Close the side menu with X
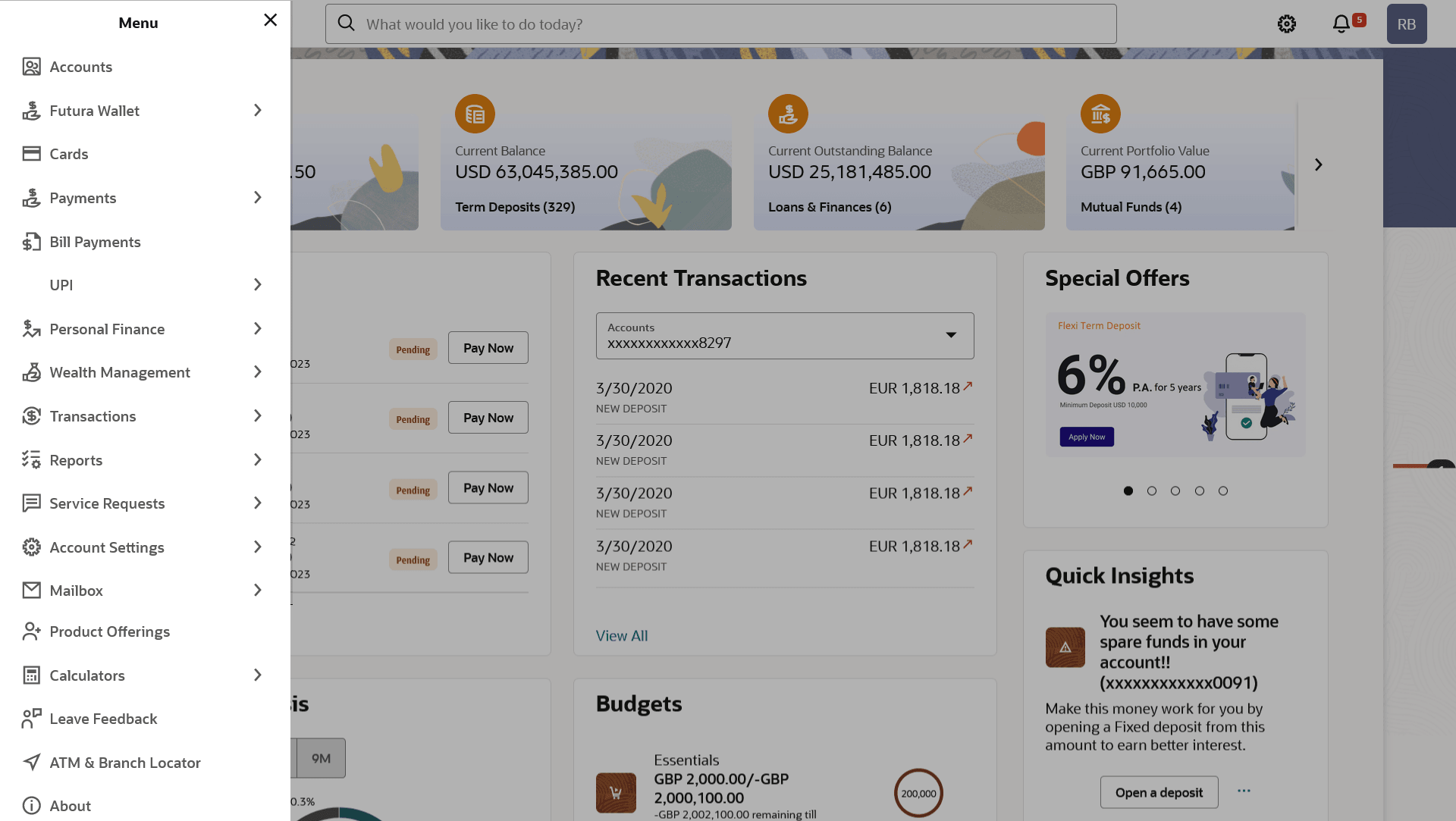 click(x=271, y=20)
